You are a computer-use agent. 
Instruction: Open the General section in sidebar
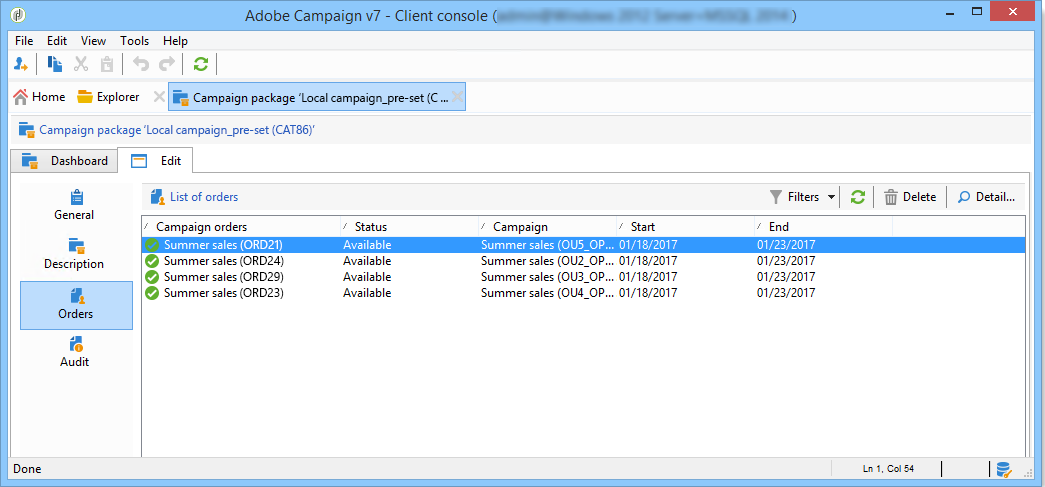click(76, 206)
